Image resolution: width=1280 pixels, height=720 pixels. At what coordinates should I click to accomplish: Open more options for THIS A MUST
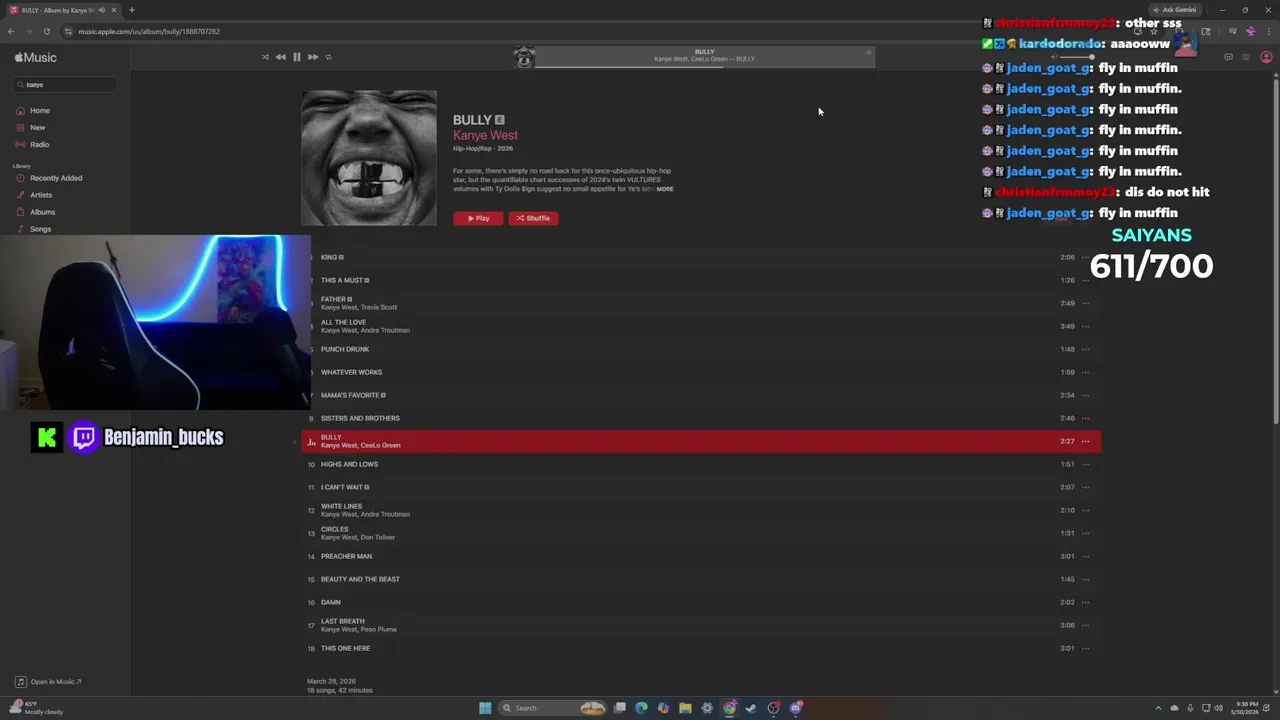1085,280
